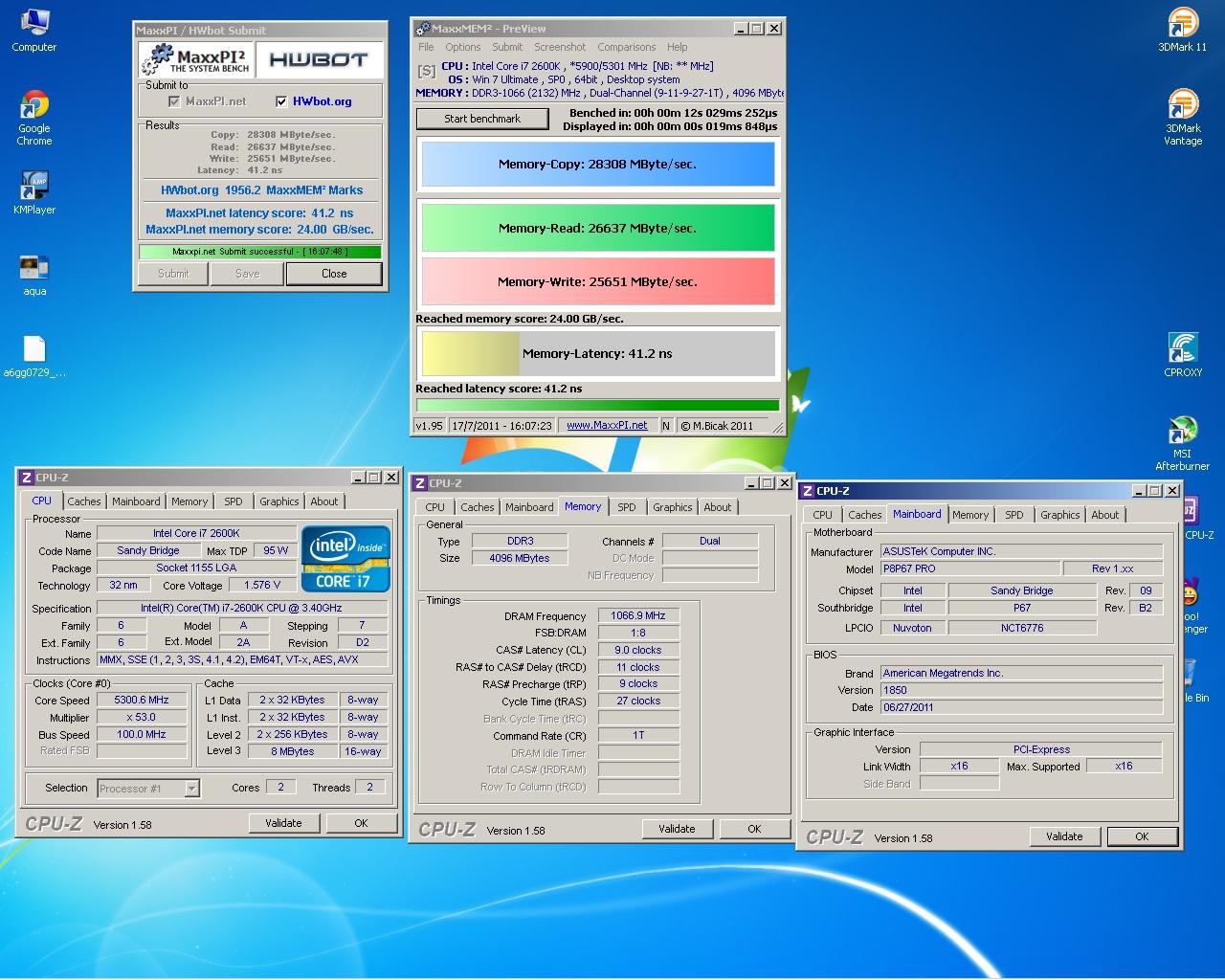Click the MaxxMEM² title bar icon

[x=423, y=29]
